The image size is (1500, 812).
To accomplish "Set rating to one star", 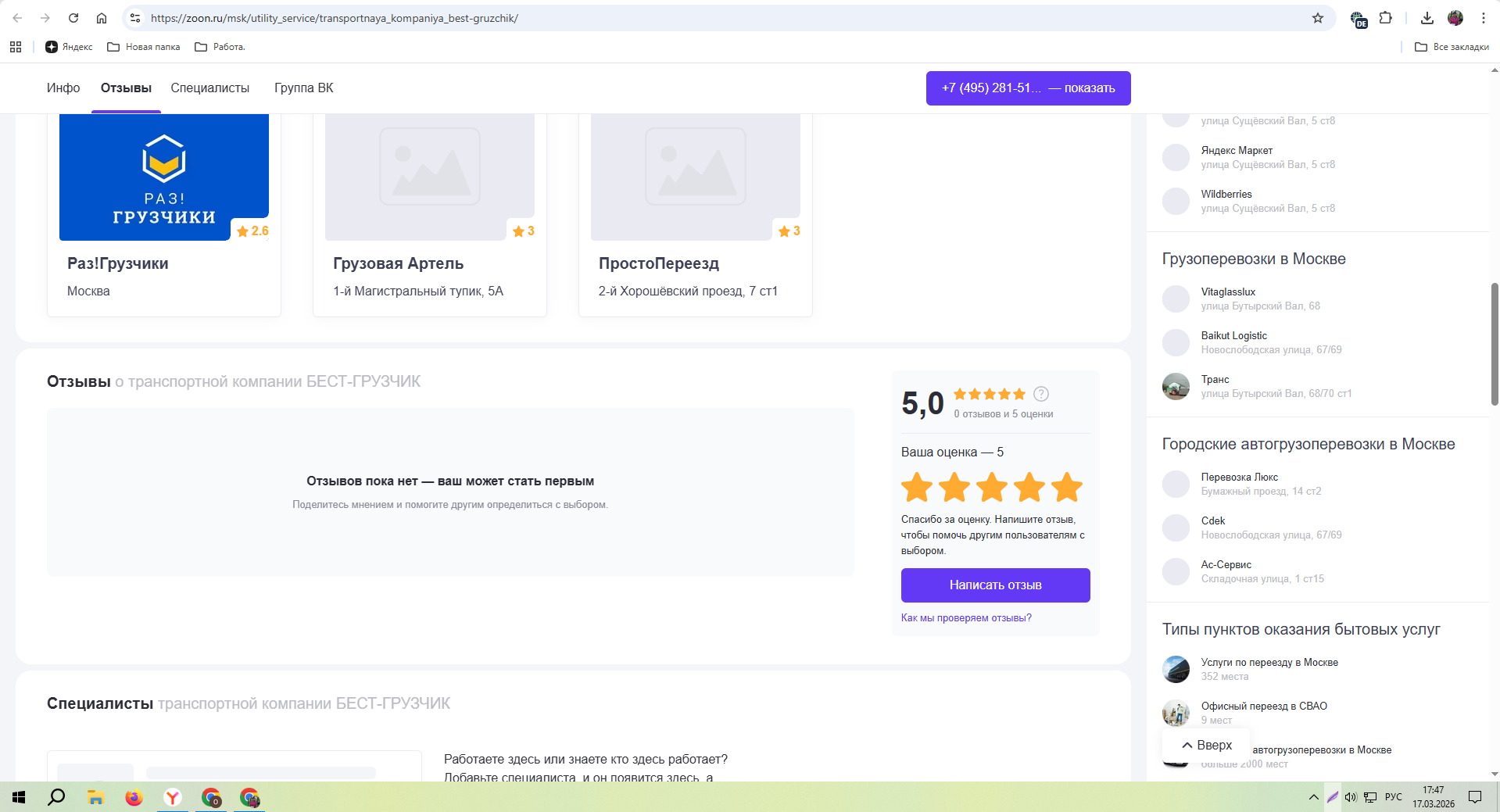I will pos(917,487).
